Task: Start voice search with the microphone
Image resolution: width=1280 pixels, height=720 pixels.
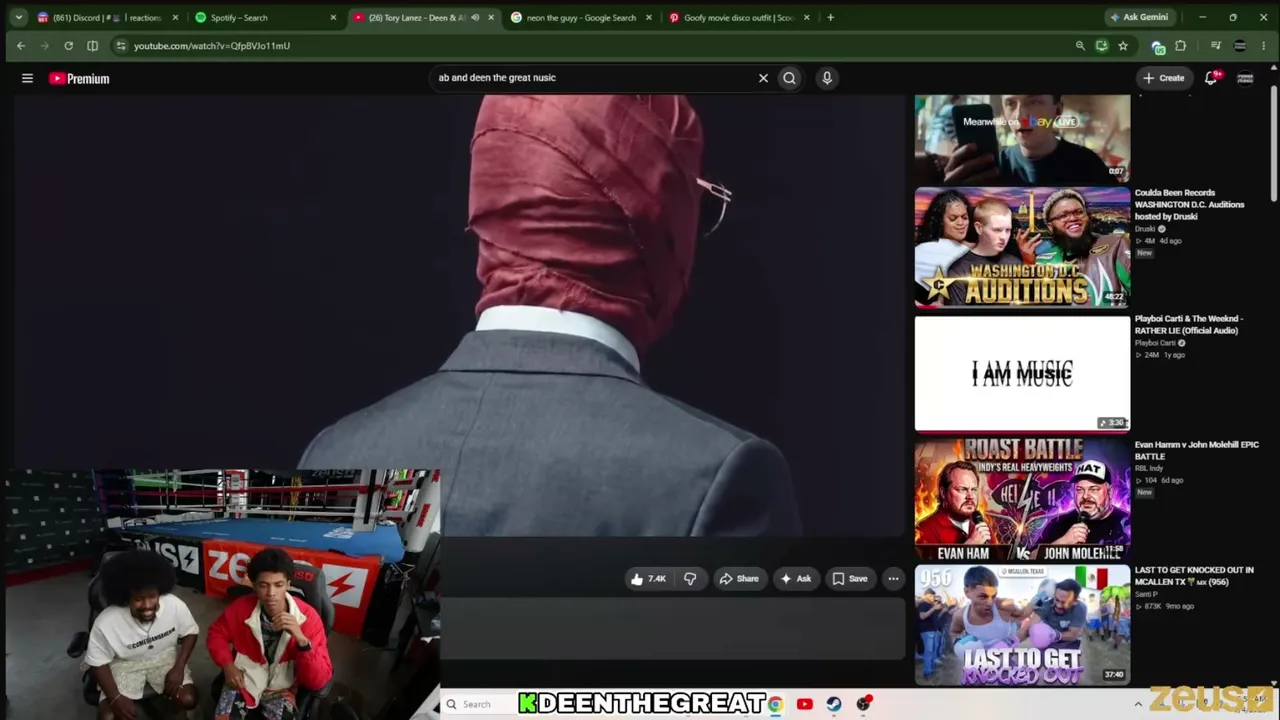Action: pos(827,78)
